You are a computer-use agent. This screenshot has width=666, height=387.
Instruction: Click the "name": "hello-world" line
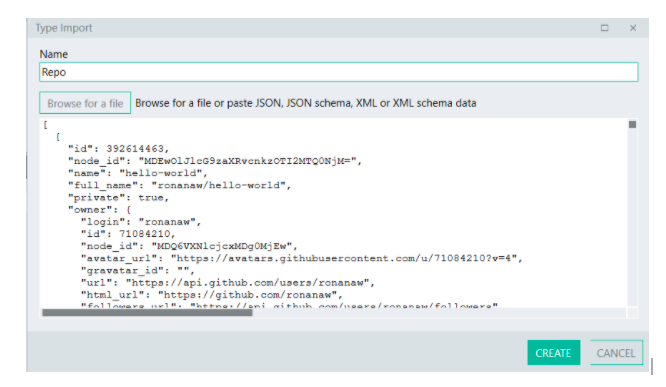click(138, 173)
